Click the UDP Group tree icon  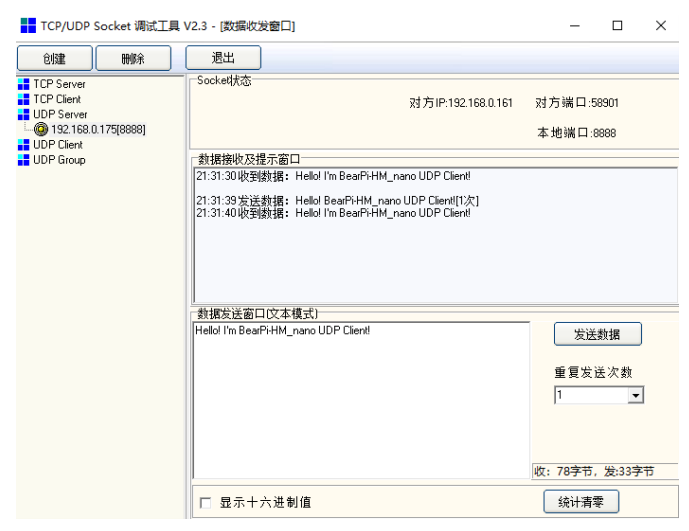(x=23, y=160)
